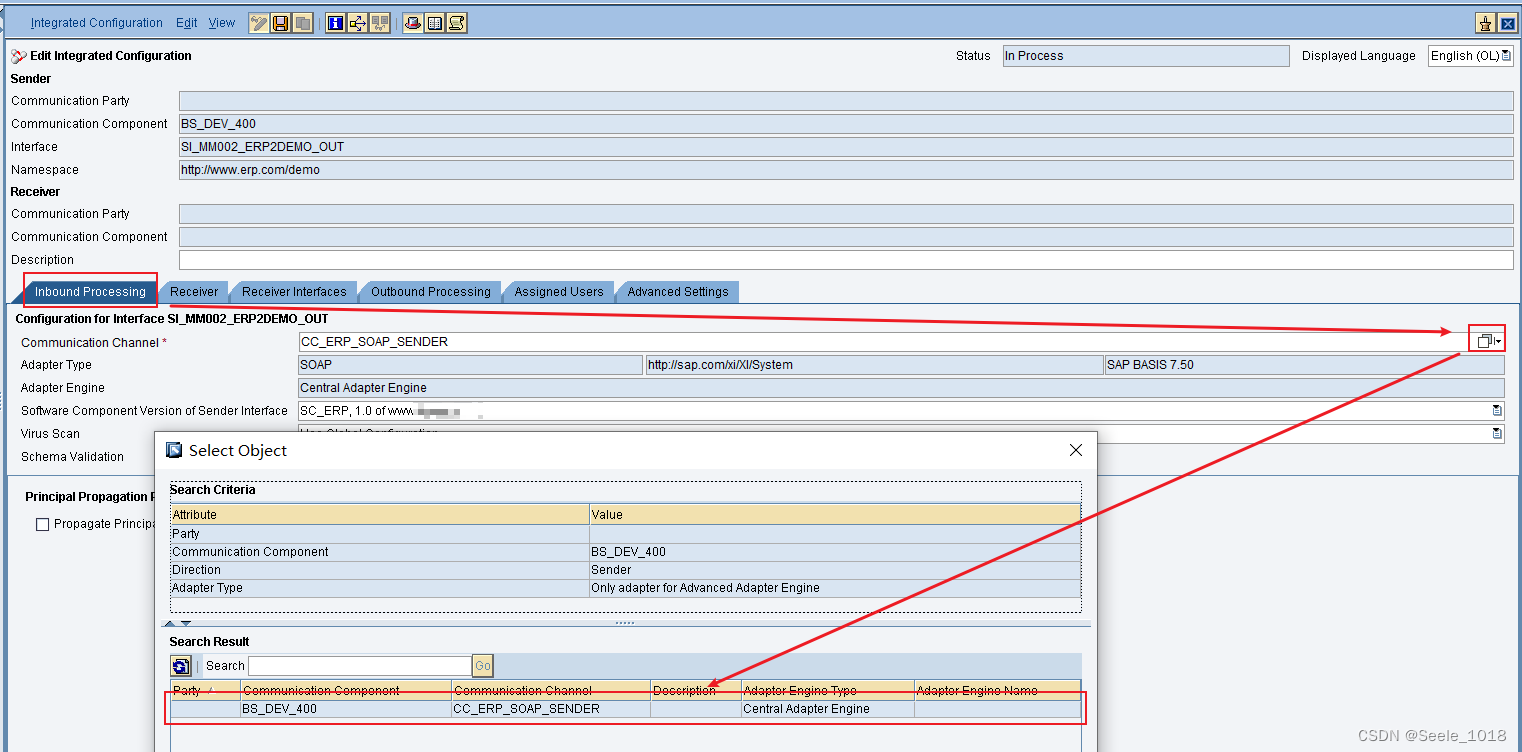Close the Select Object dialog
Viewport: 1522px width, 752px height.
point(1076,451)
